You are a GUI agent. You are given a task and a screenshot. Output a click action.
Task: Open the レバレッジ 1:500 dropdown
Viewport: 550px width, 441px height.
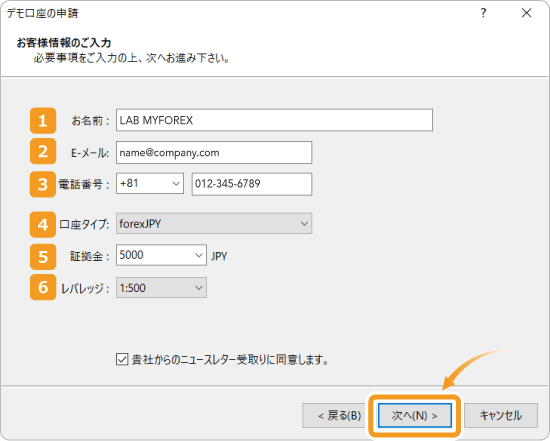[x=161, y=288]
